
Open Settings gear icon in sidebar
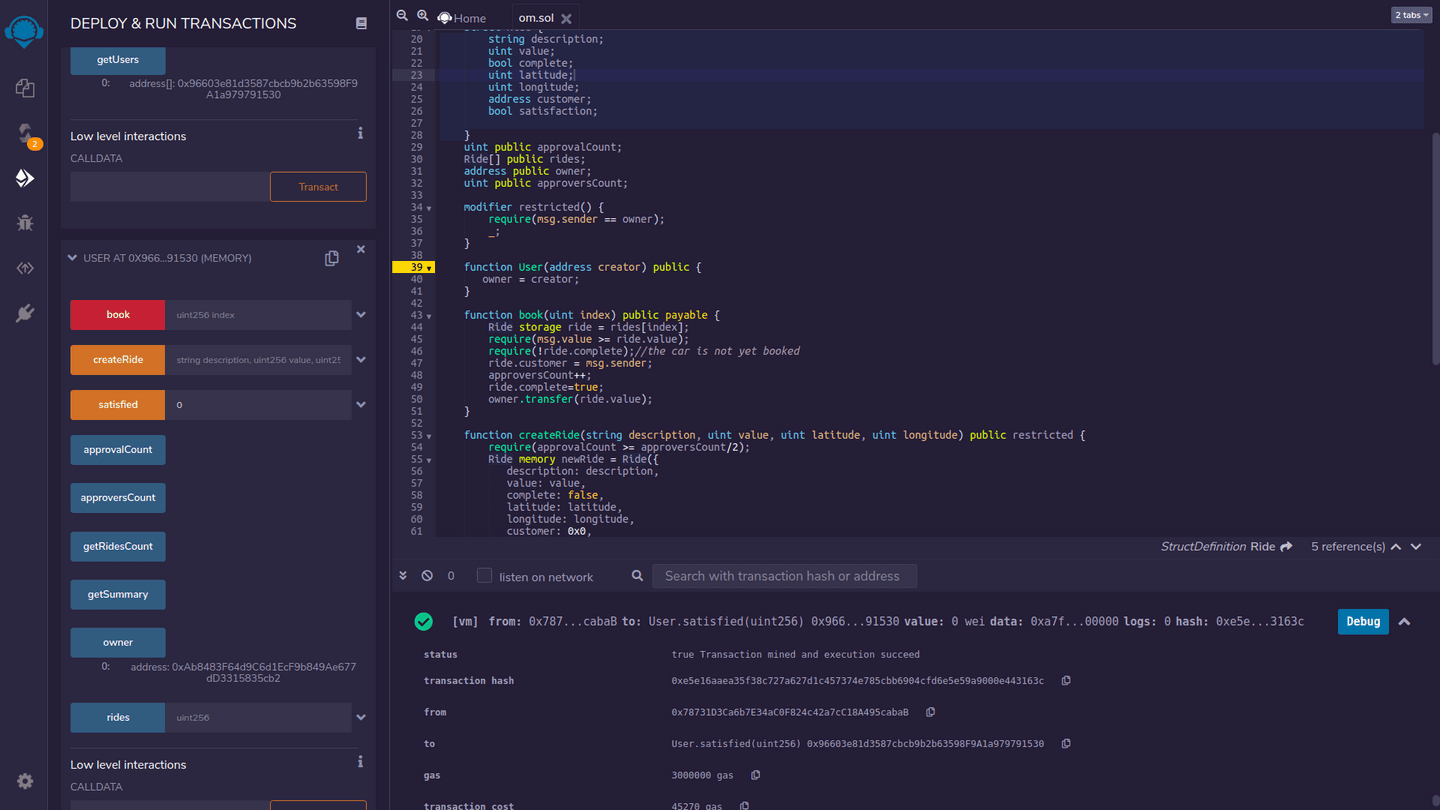(25, 781)
